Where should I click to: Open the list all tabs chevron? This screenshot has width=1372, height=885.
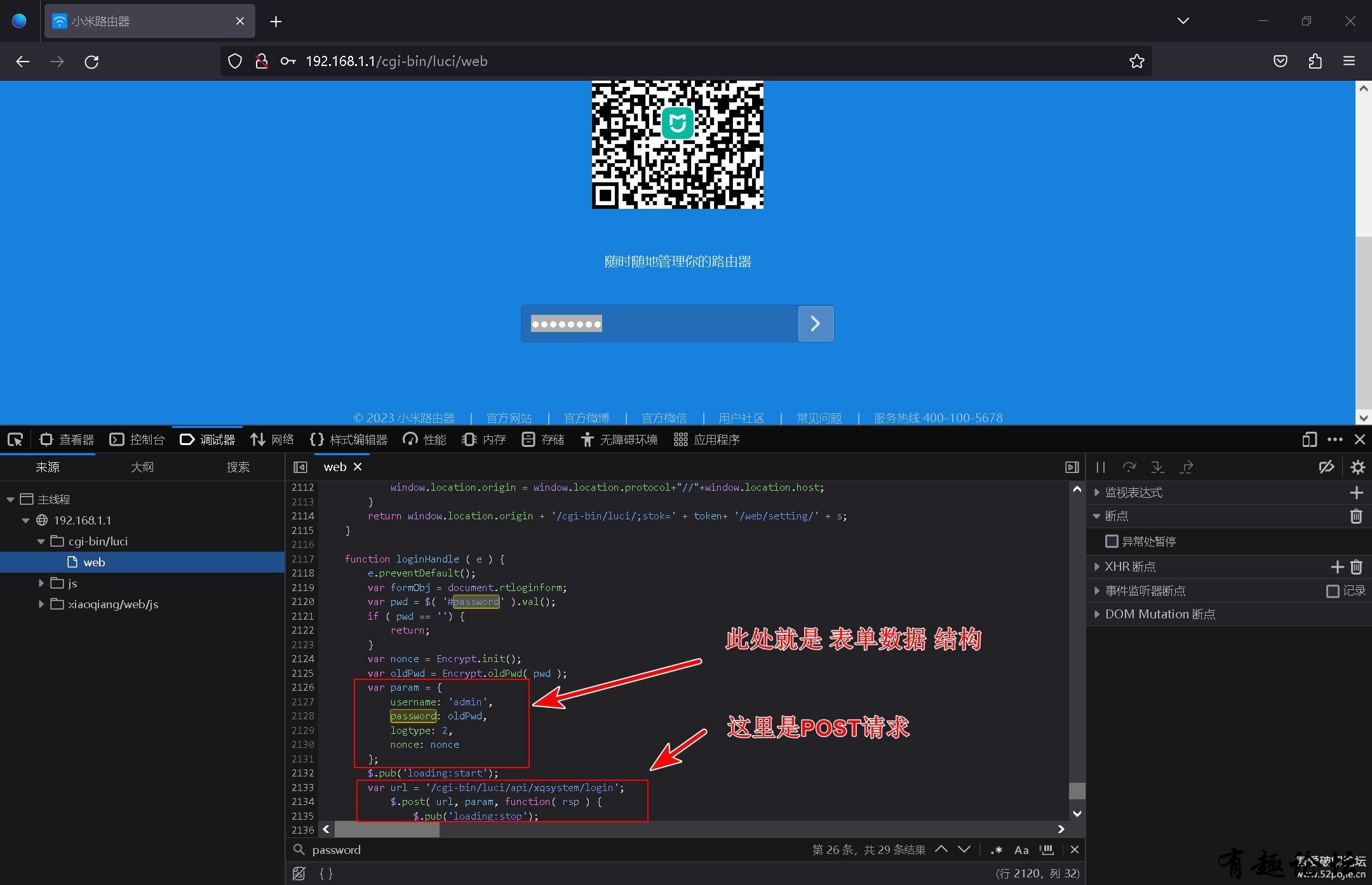[1183, 21]
